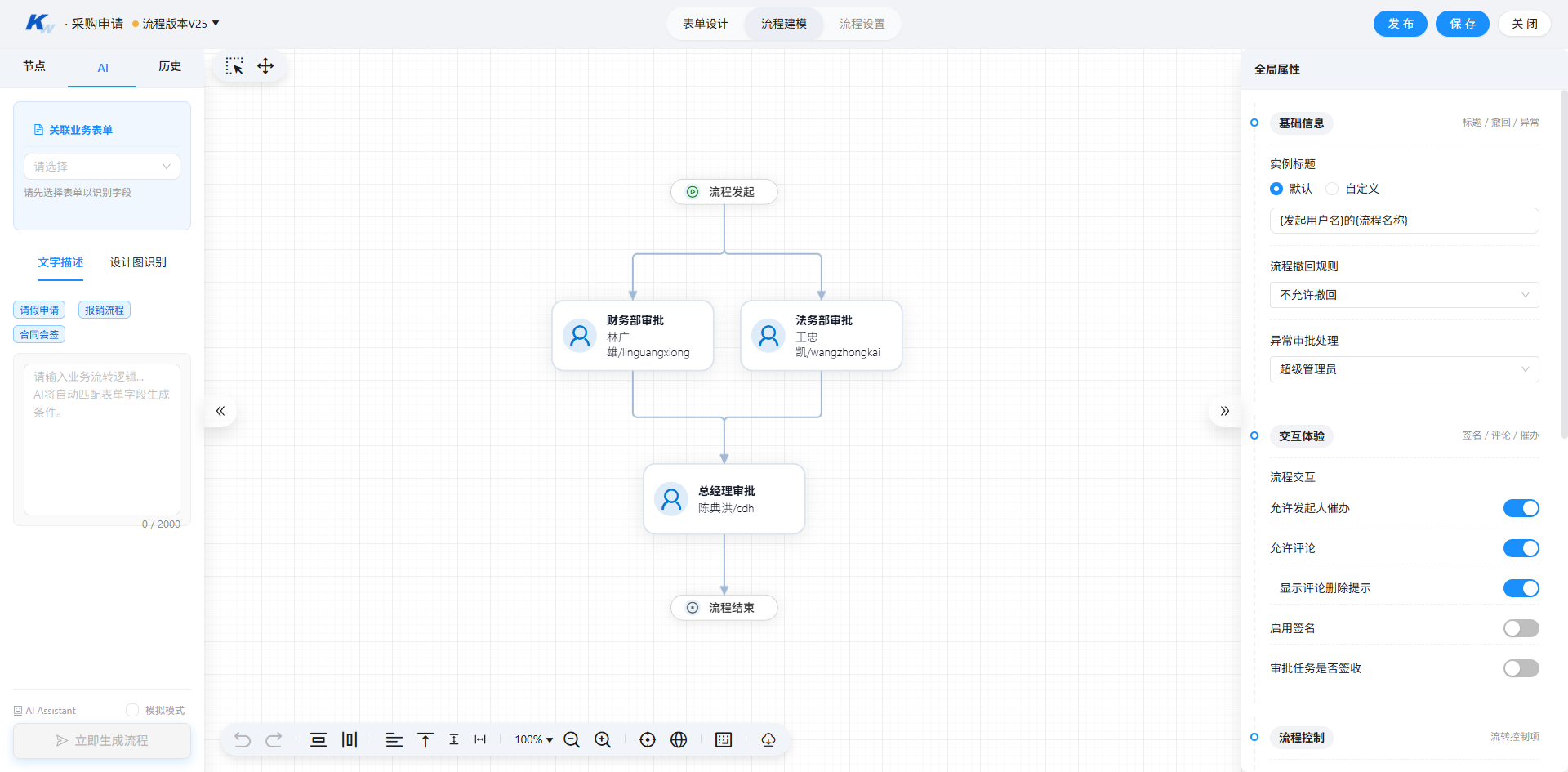Open the 异常审批处理 dropdown
1568x772 pixels.
pos(1404,369)
